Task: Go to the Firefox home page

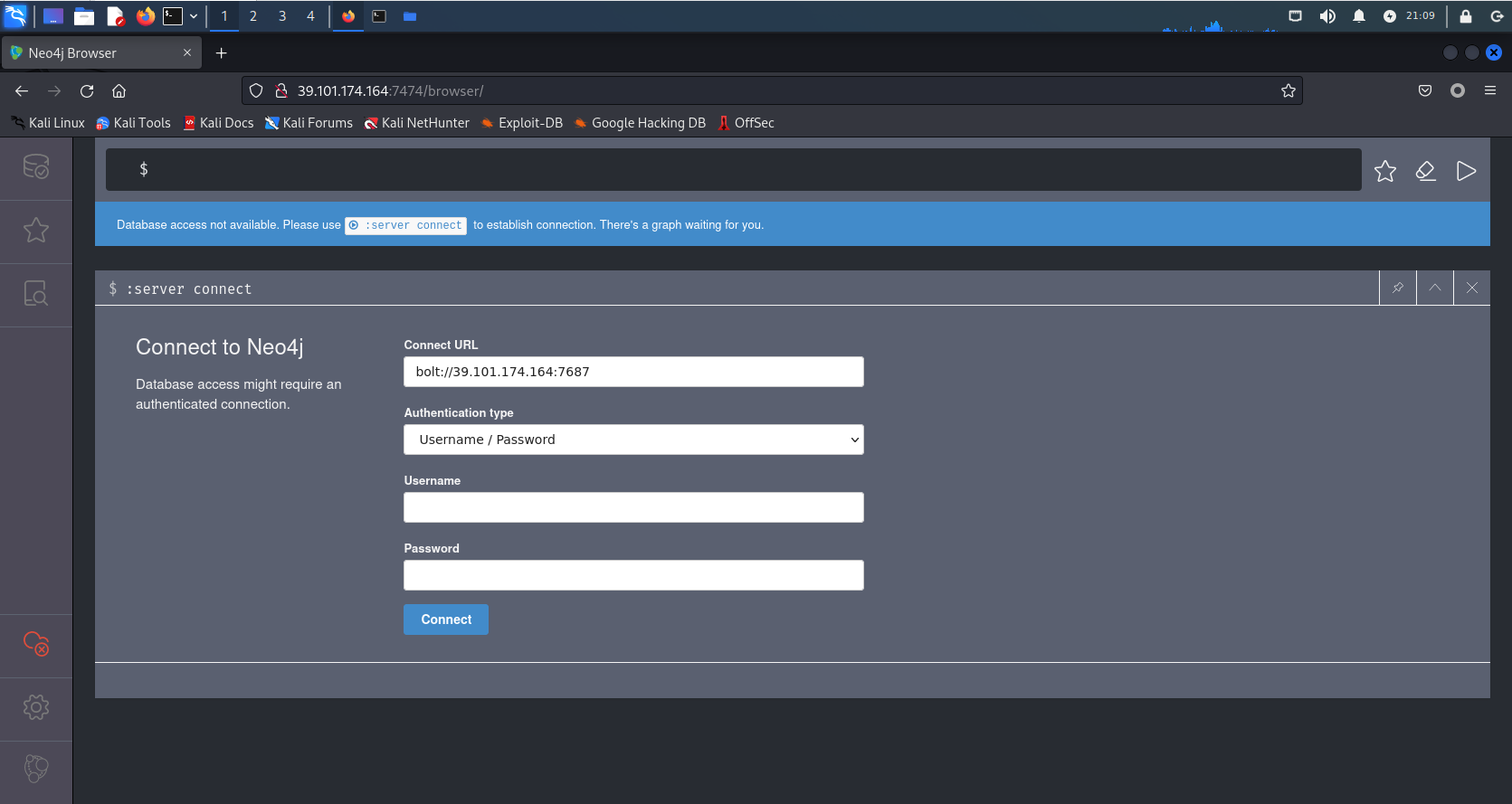Action: tap(119, 90)
